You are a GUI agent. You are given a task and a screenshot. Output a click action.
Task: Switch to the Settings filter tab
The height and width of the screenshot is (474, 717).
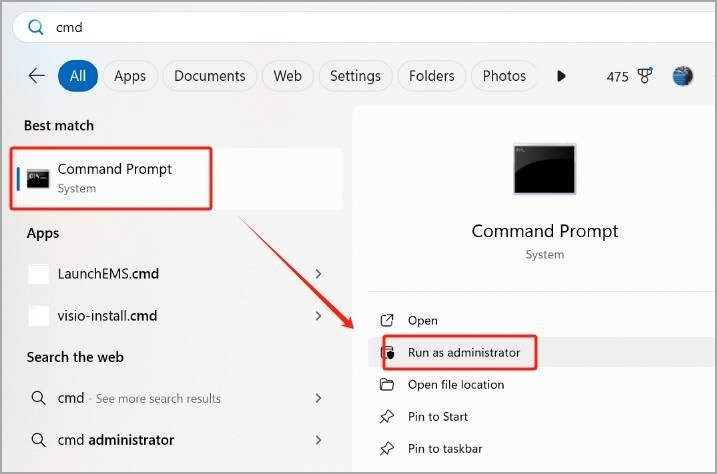point(355,76)
